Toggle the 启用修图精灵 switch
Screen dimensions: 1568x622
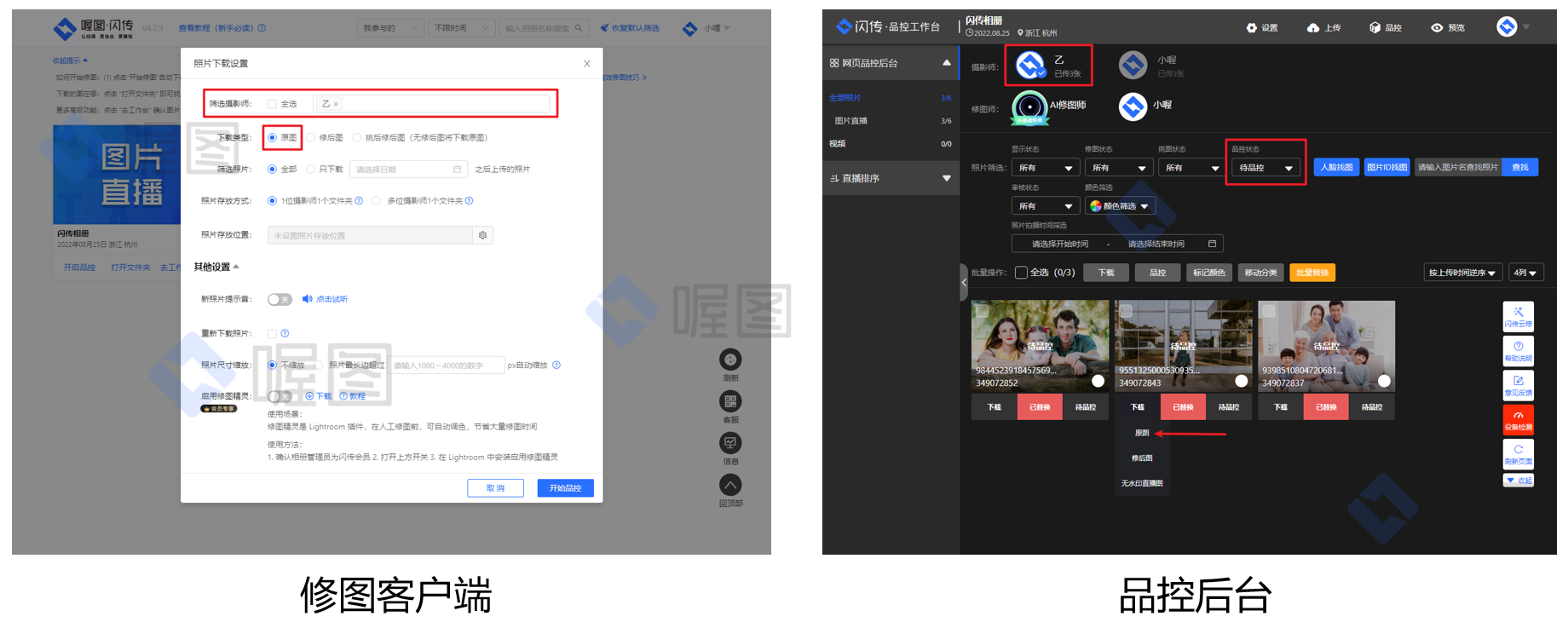[280, 396]
